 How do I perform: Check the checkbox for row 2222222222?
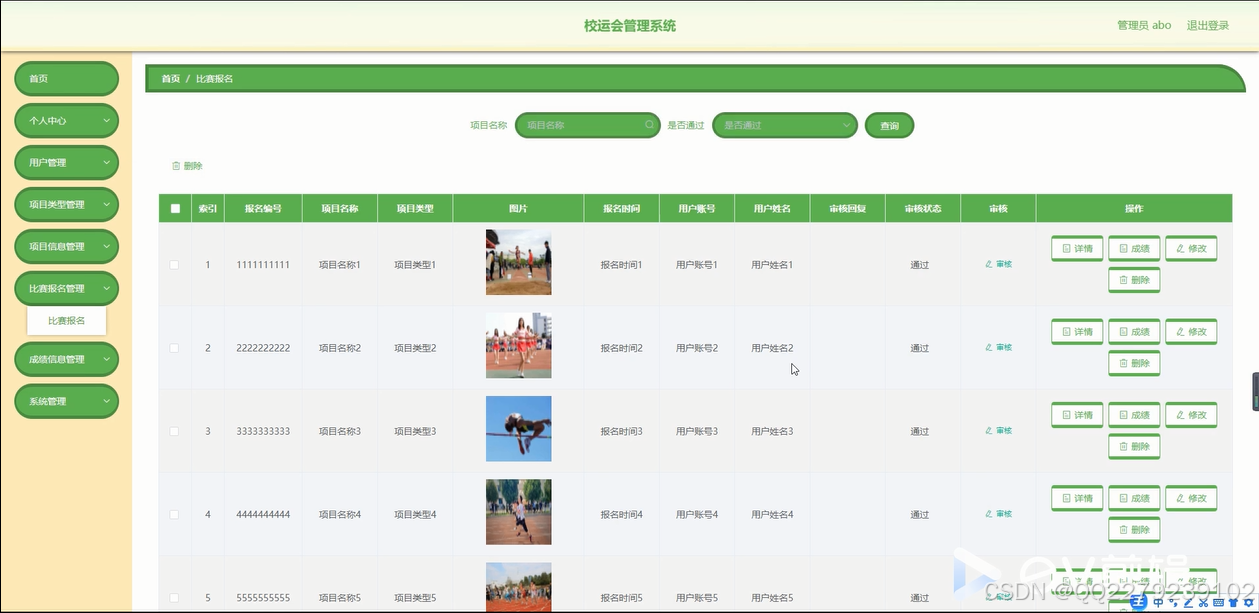[x=175, y=348]
